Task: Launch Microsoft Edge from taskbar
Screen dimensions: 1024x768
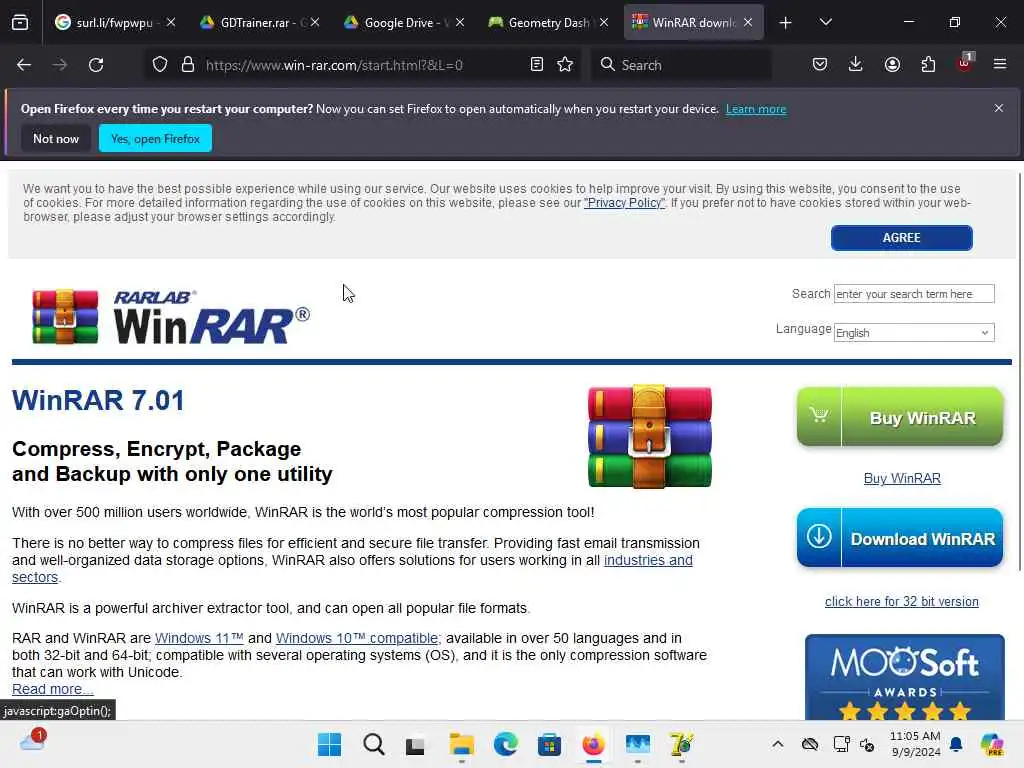Action: 505,744
